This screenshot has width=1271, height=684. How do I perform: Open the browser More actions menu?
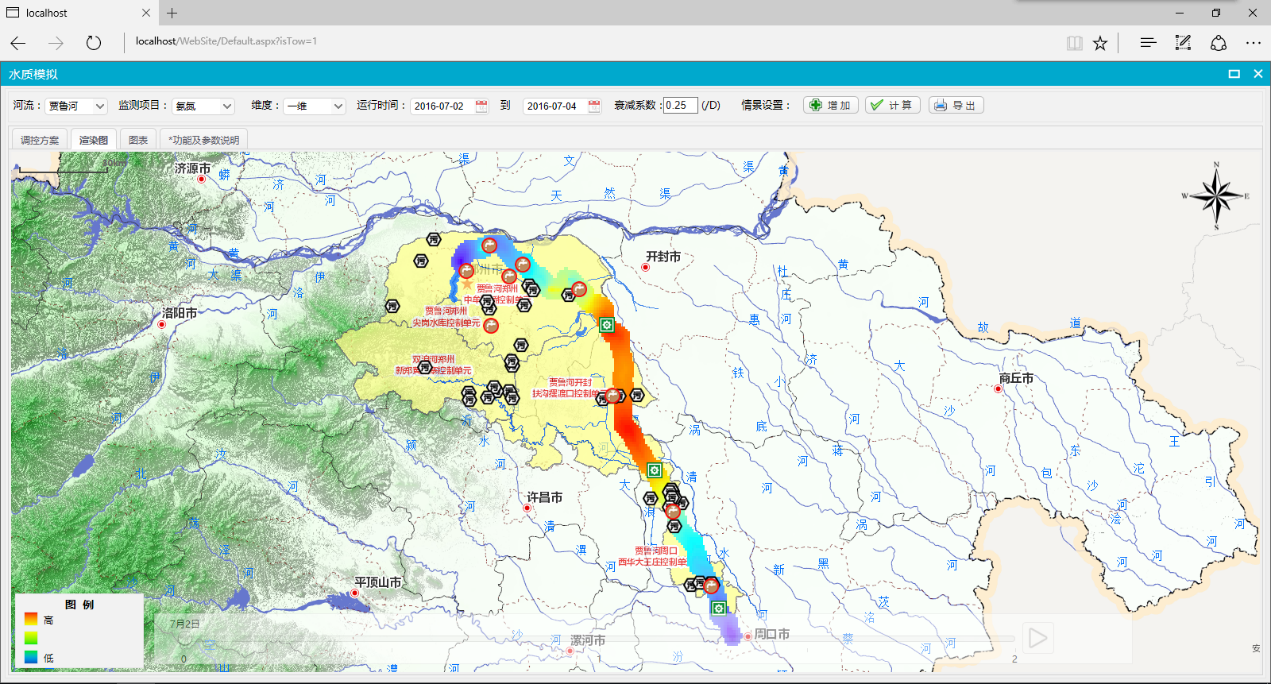point(1252,42)
